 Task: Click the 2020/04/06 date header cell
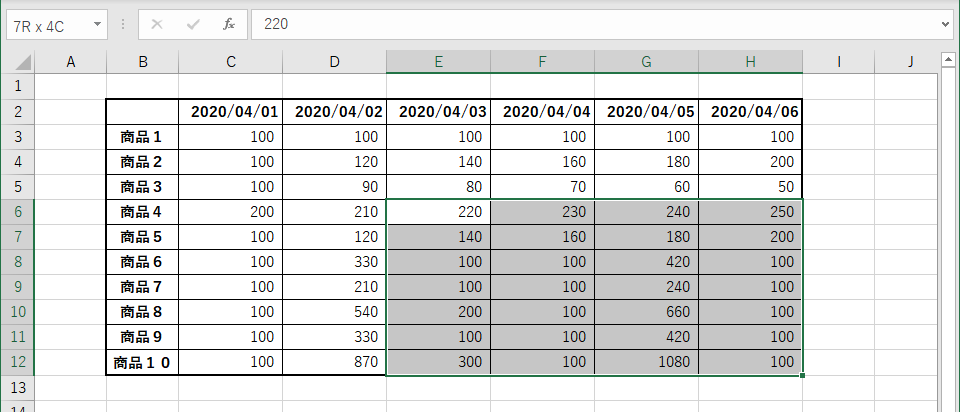coord(751,111)
